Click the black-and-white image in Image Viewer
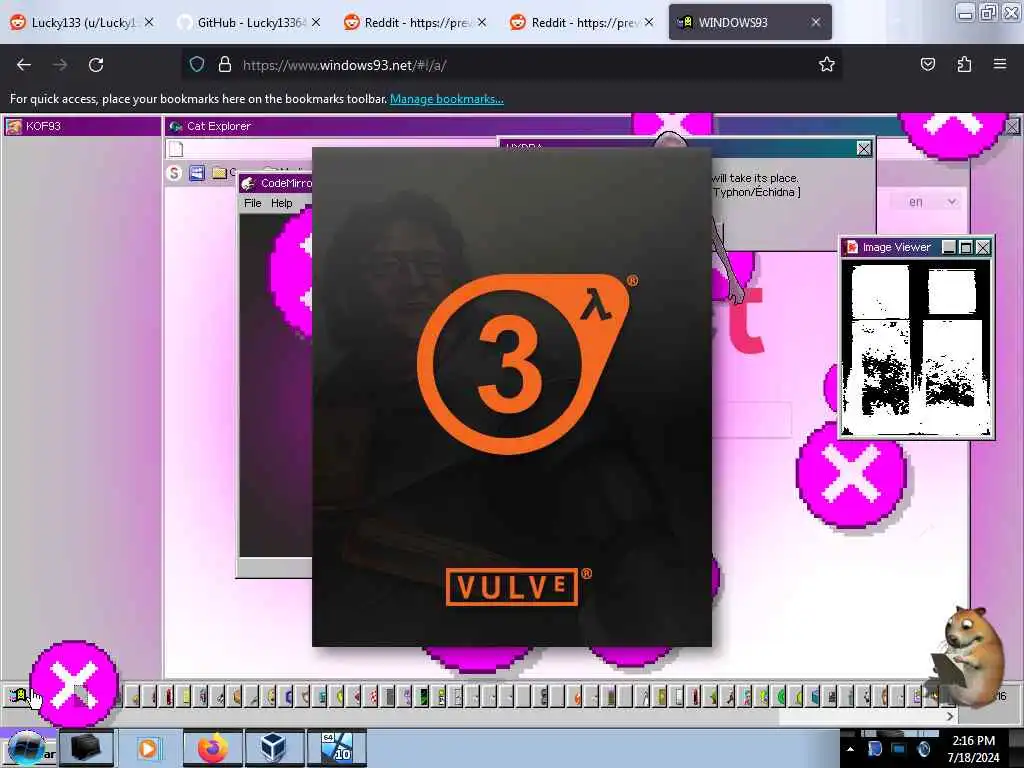This screenshot has height=768, width=1024. pos(916,348)
